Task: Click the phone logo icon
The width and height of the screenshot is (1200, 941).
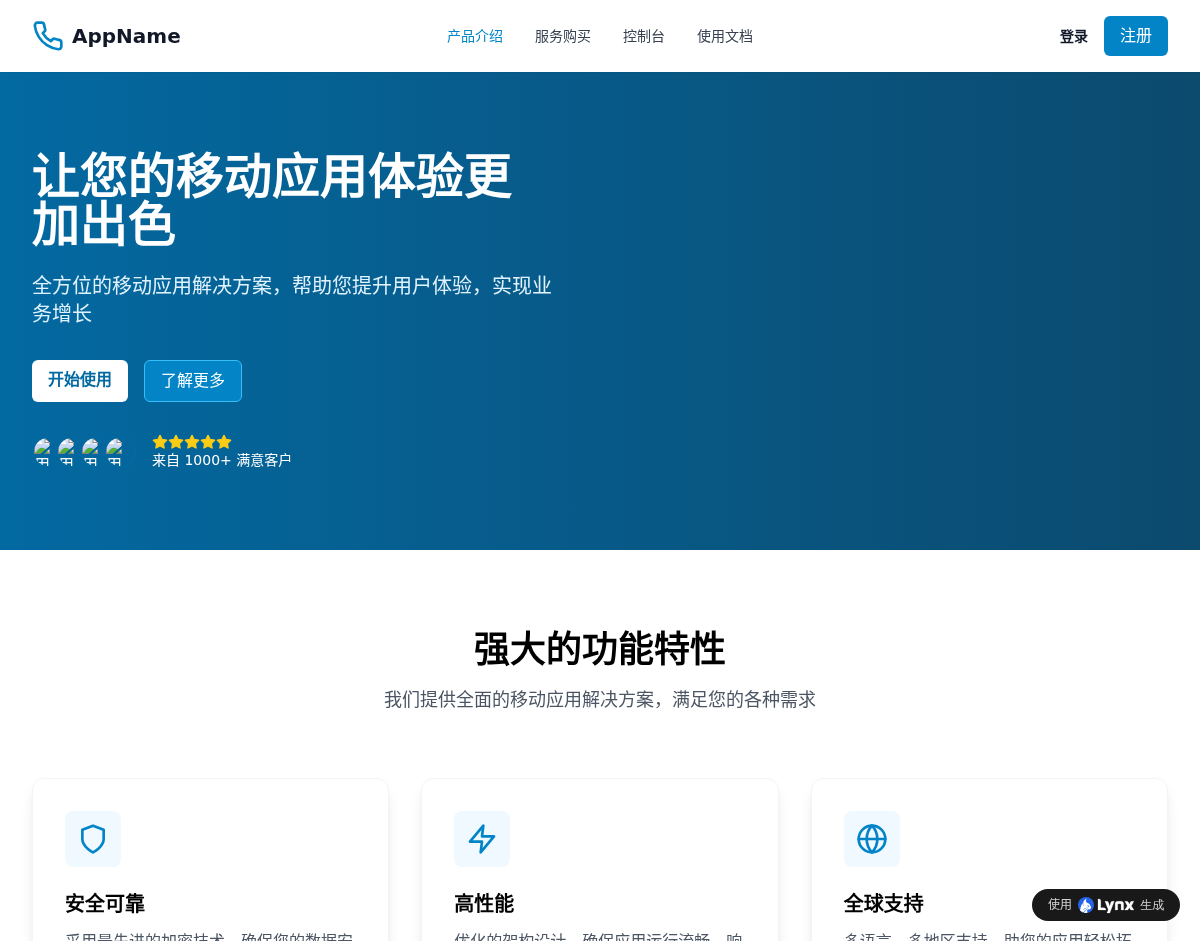Action: tap(48, 36)
